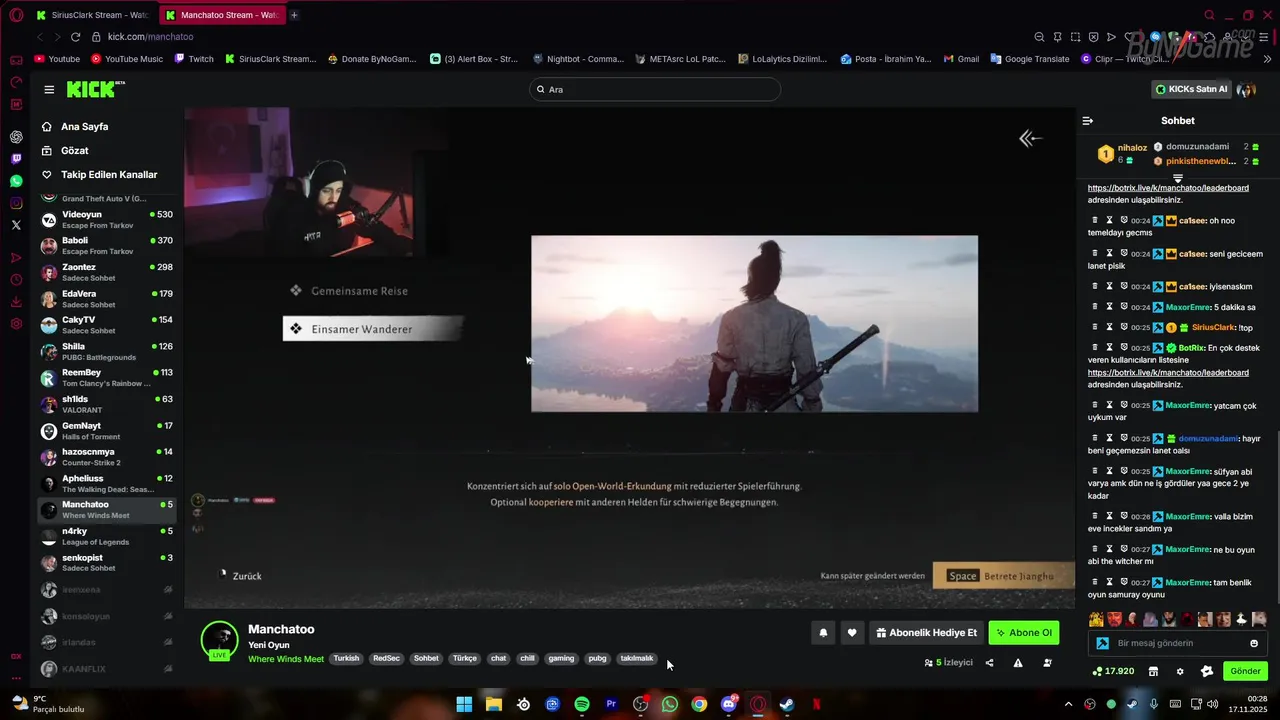
Task: Open Gözat in Kick sidebar
Action: pos(66,151)
